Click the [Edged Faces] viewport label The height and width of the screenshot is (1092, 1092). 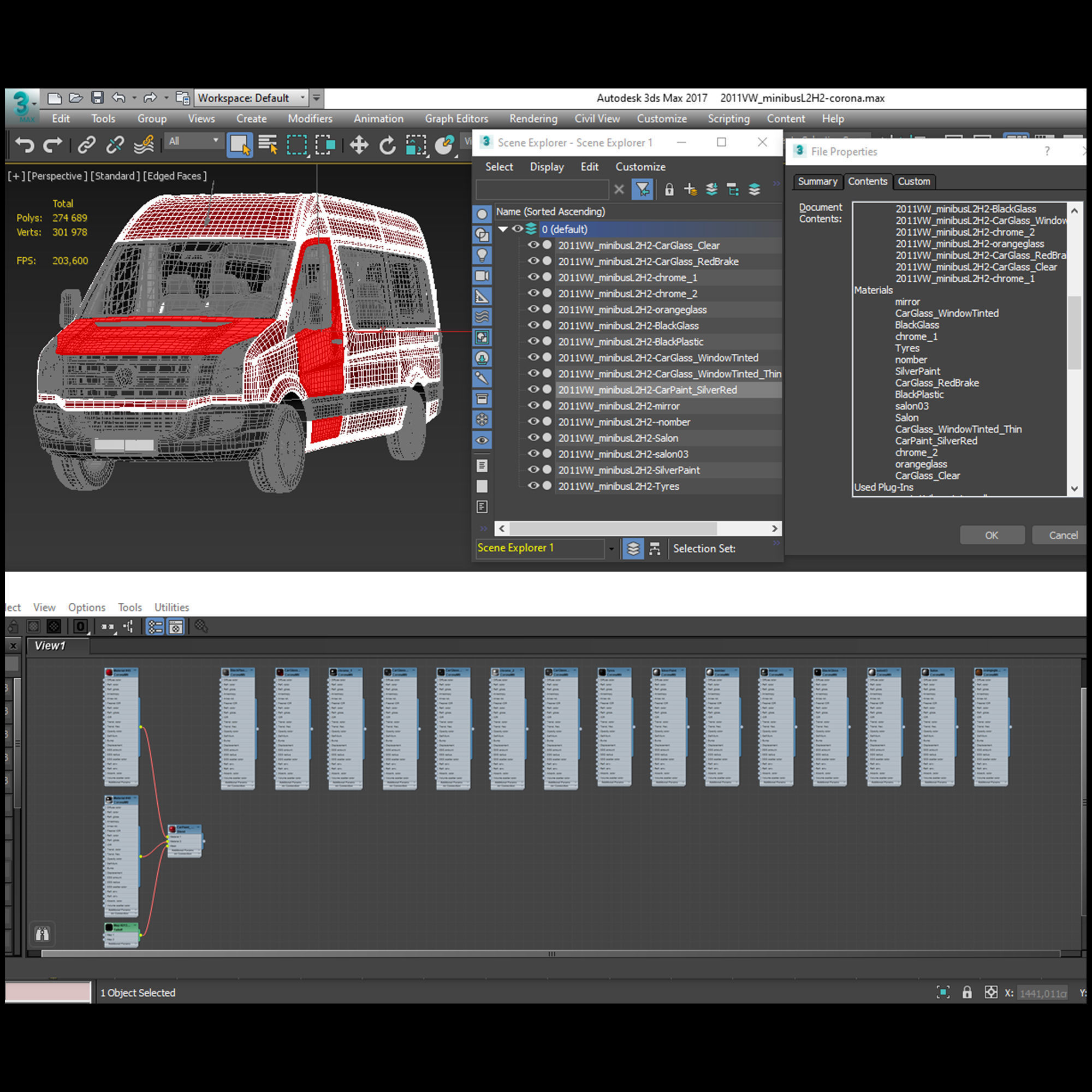[x=175, y=176]
